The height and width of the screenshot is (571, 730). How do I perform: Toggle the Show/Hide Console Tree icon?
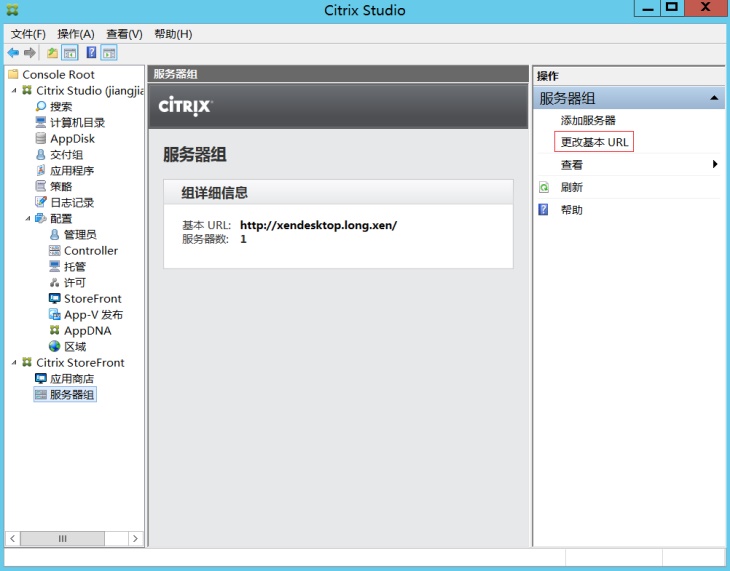[x=70, y=53]
